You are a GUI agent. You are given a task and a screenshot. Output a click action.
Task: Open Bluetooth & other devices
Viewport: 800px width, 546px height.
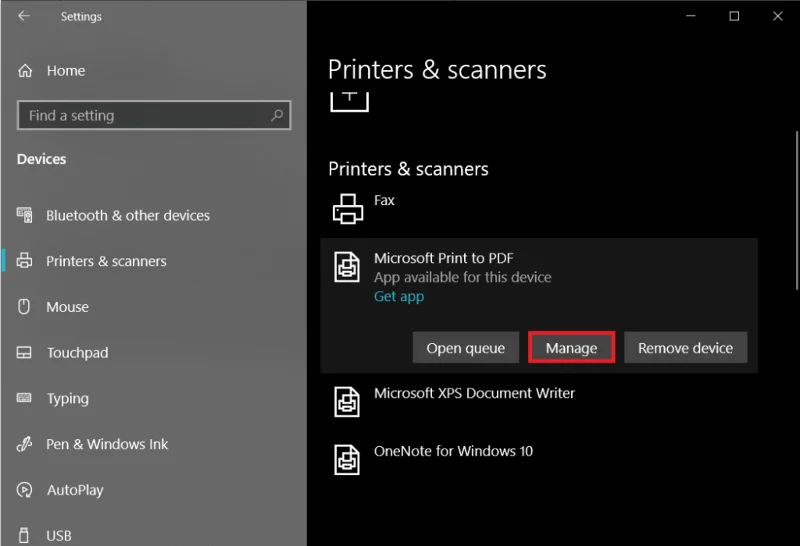click(x=128, y=215)
